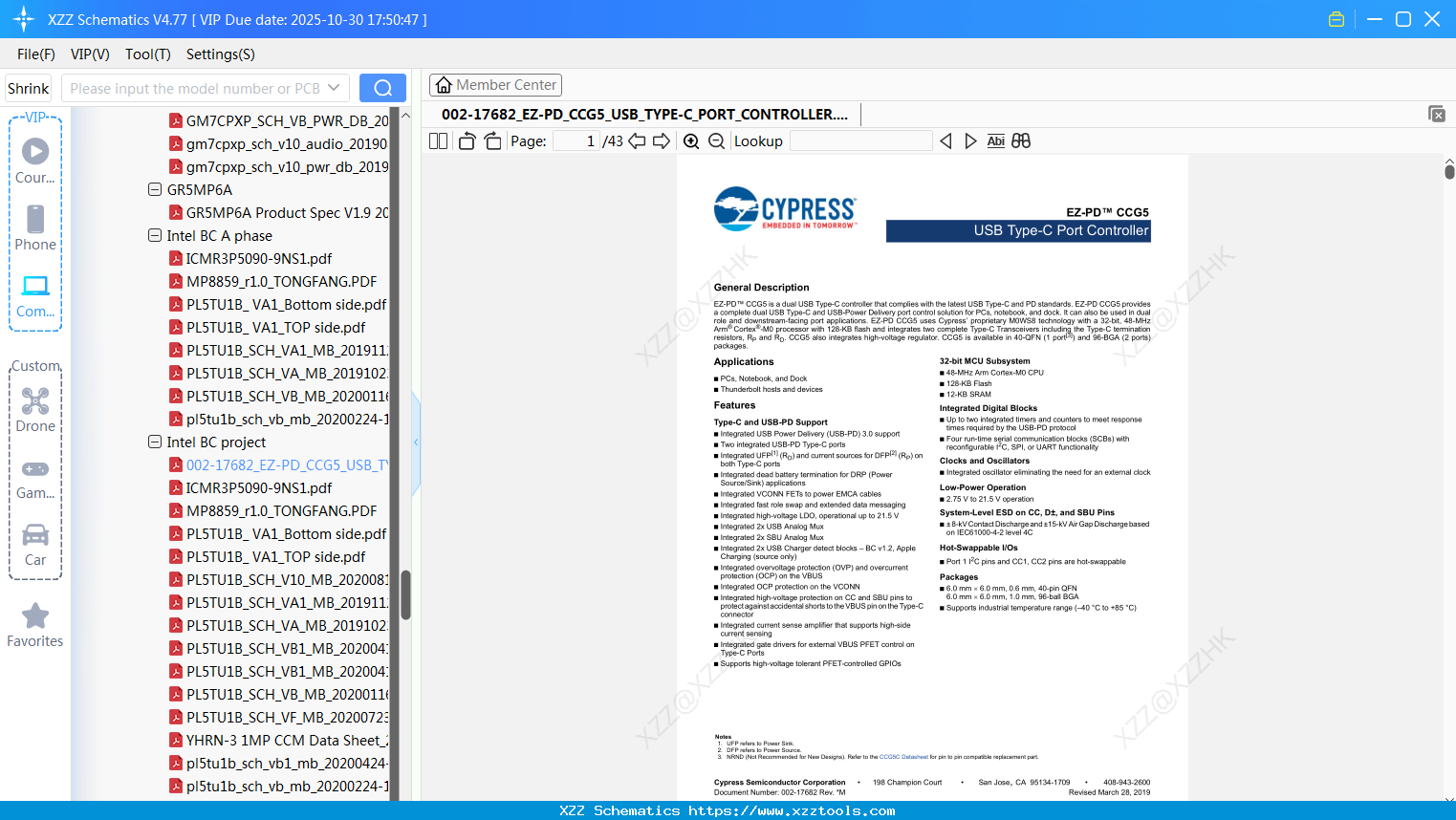Click the Lookup text field
The width and height of the screenshot is (1456, 820).
click(861, 141)
